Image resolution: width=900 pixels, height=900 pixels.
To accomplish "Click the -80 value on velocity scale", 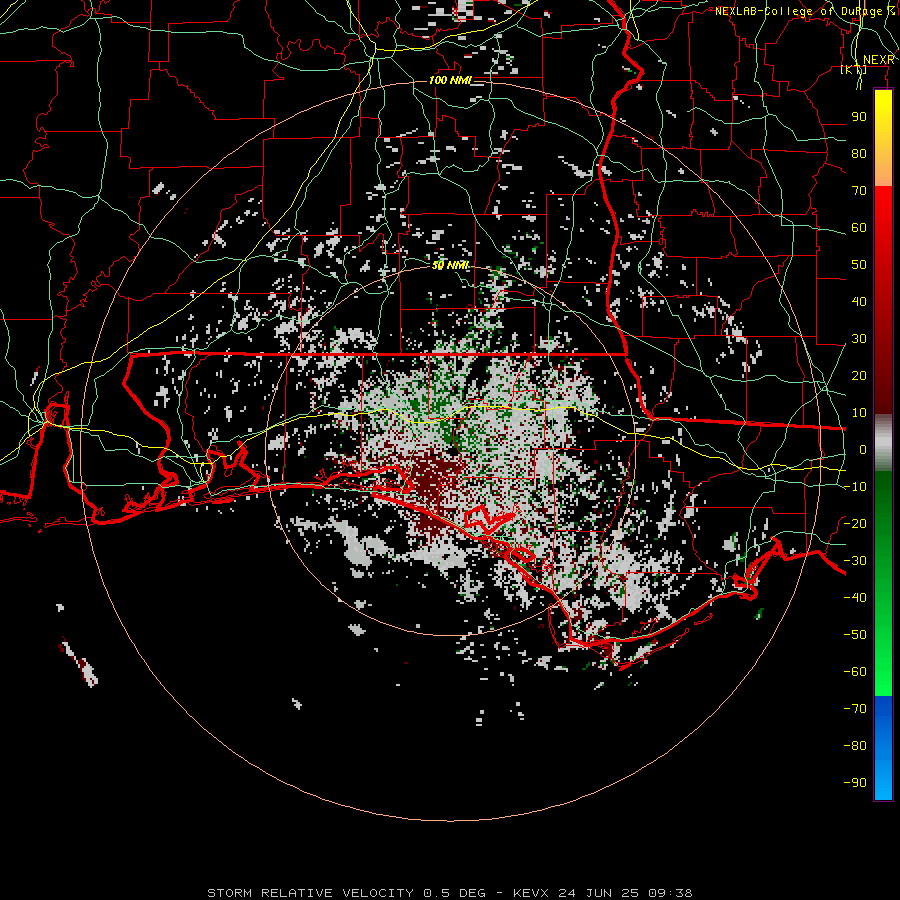I will click(855, 746).
